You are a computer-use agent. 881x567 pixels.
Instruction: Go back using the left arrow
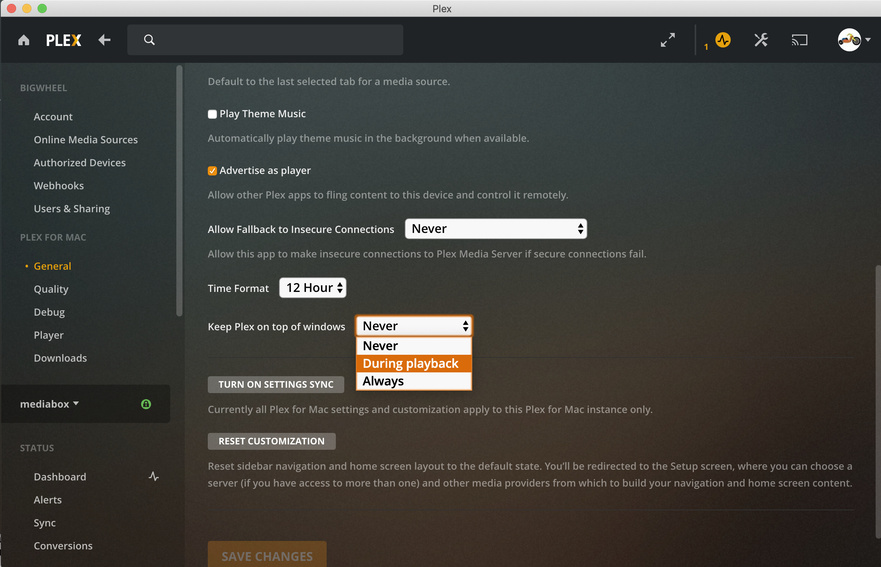pyautogui.click(x=105, y=40)
